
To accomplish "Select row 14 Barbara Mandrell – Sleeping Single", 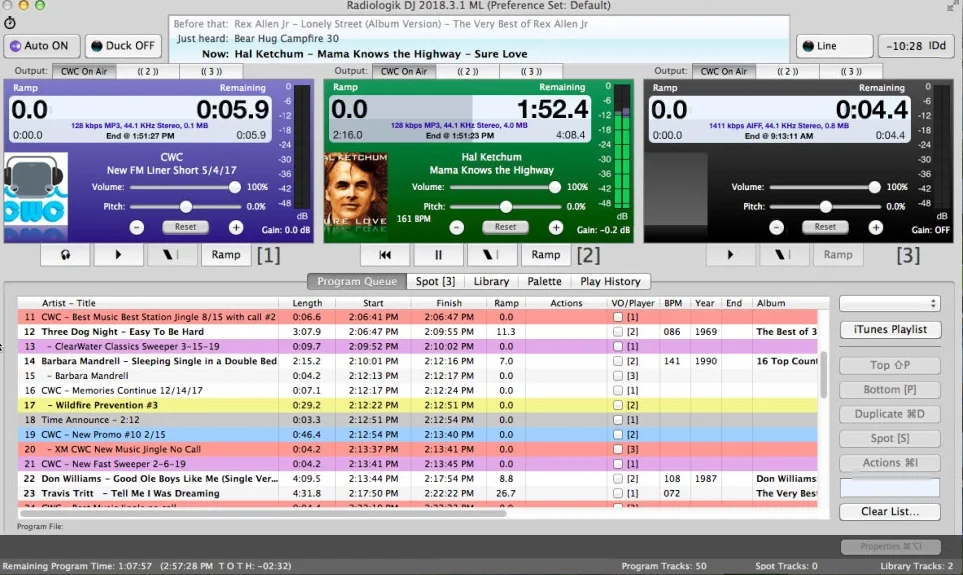I will tap(418, 361).
